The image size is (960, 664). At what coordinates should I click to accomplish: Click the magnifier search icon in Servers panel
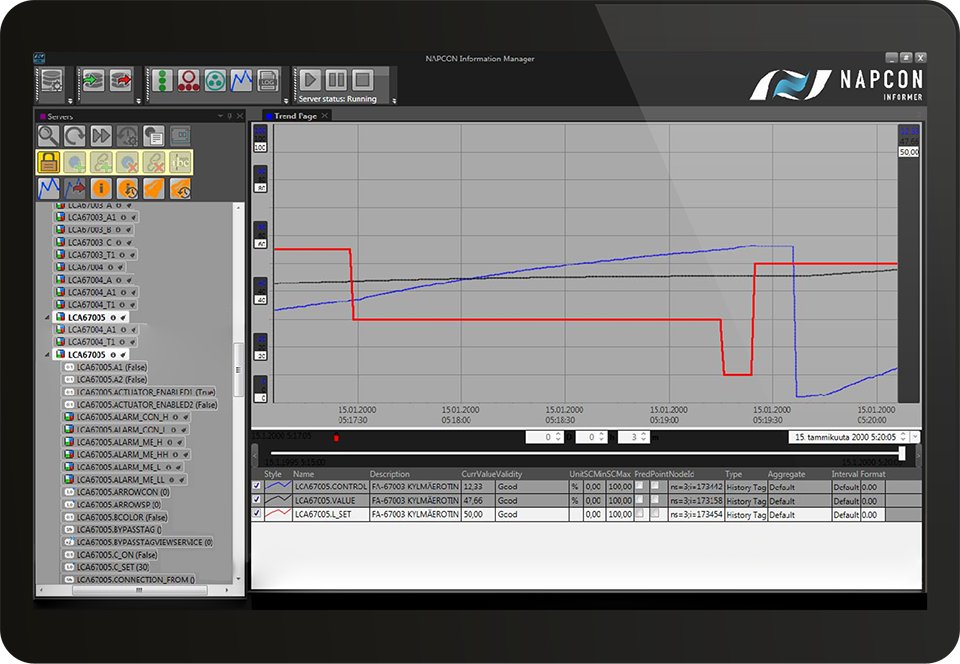coord(48,136)
